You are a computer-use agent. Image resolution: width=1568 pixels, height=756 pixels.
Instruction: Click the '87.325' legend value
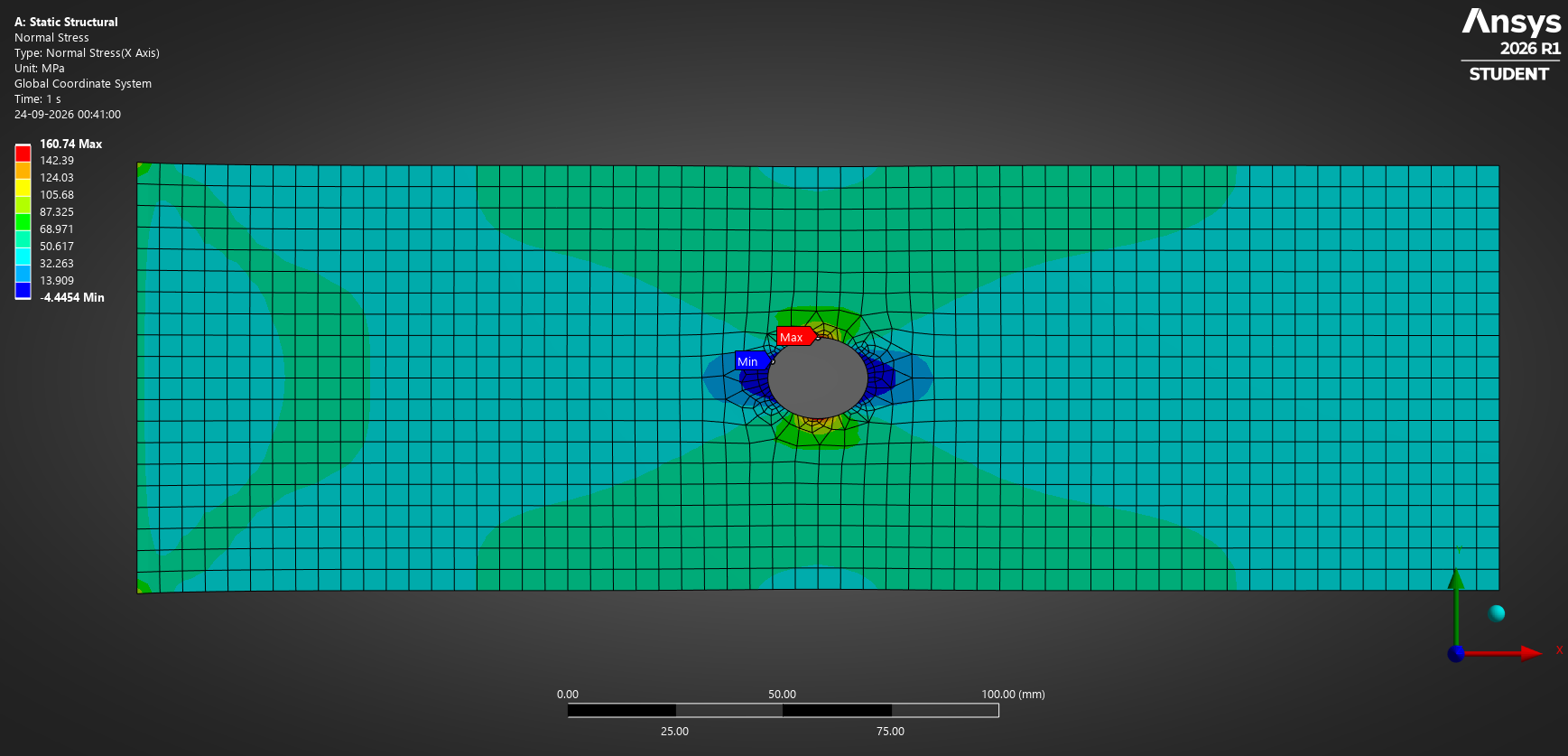pyautogui.click(x=57, y=212)
